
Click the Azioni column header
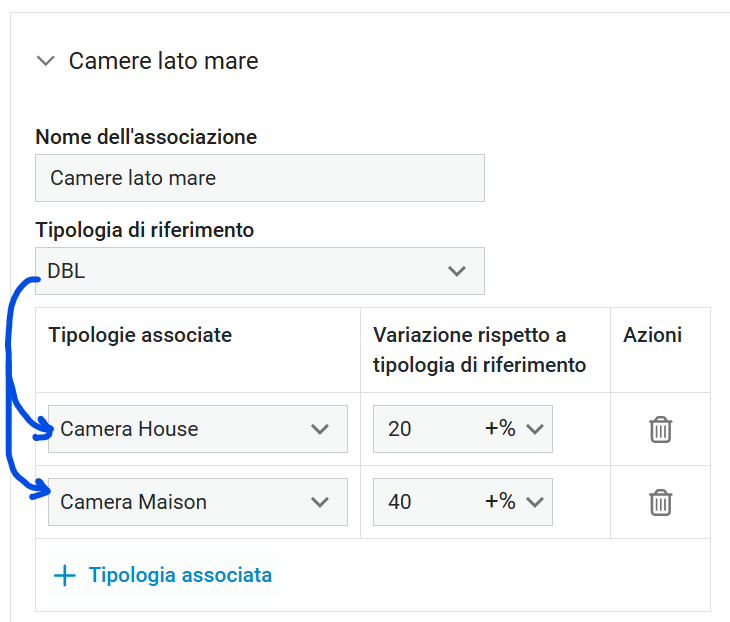pos(653,335)
